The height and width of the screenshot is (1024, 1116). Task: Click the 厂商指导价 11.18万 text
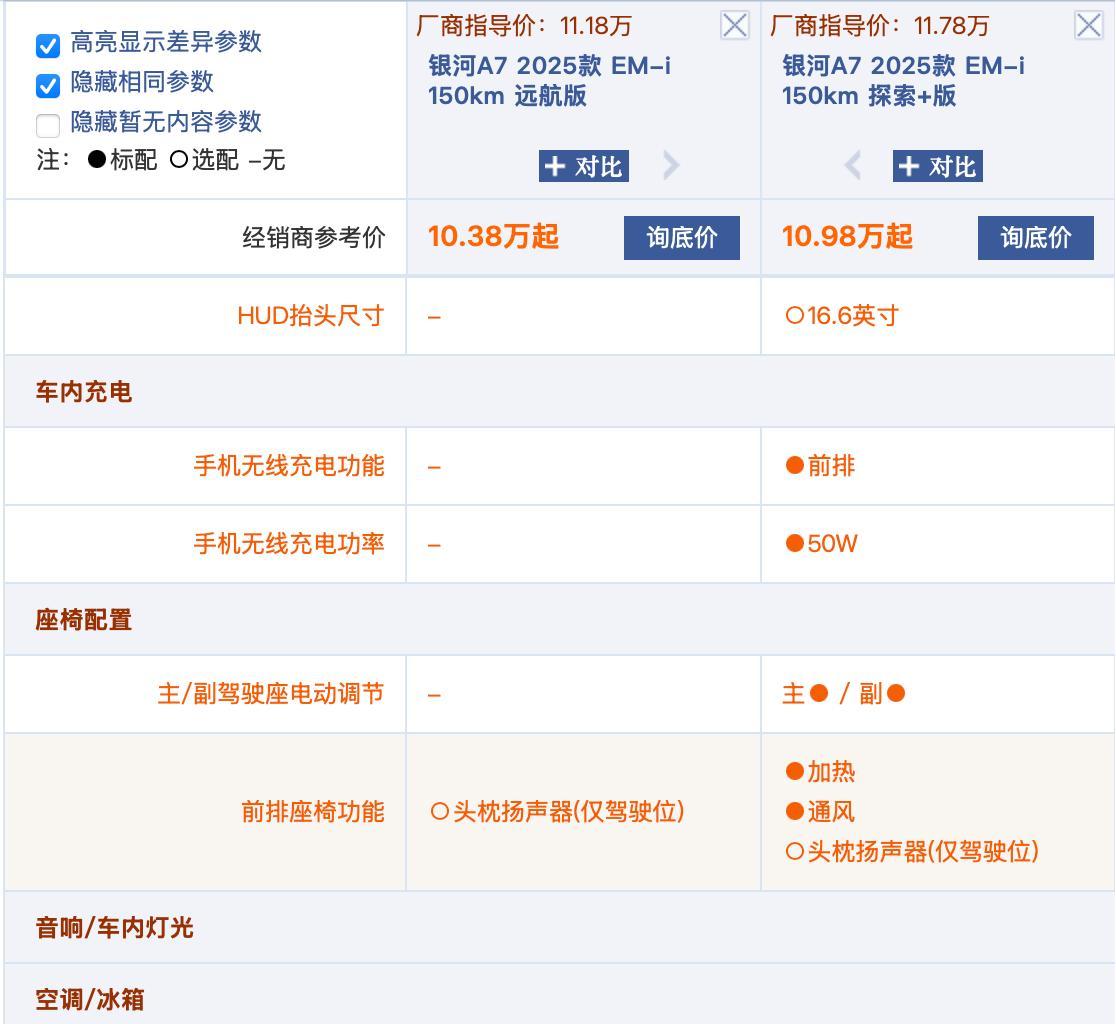524,26
